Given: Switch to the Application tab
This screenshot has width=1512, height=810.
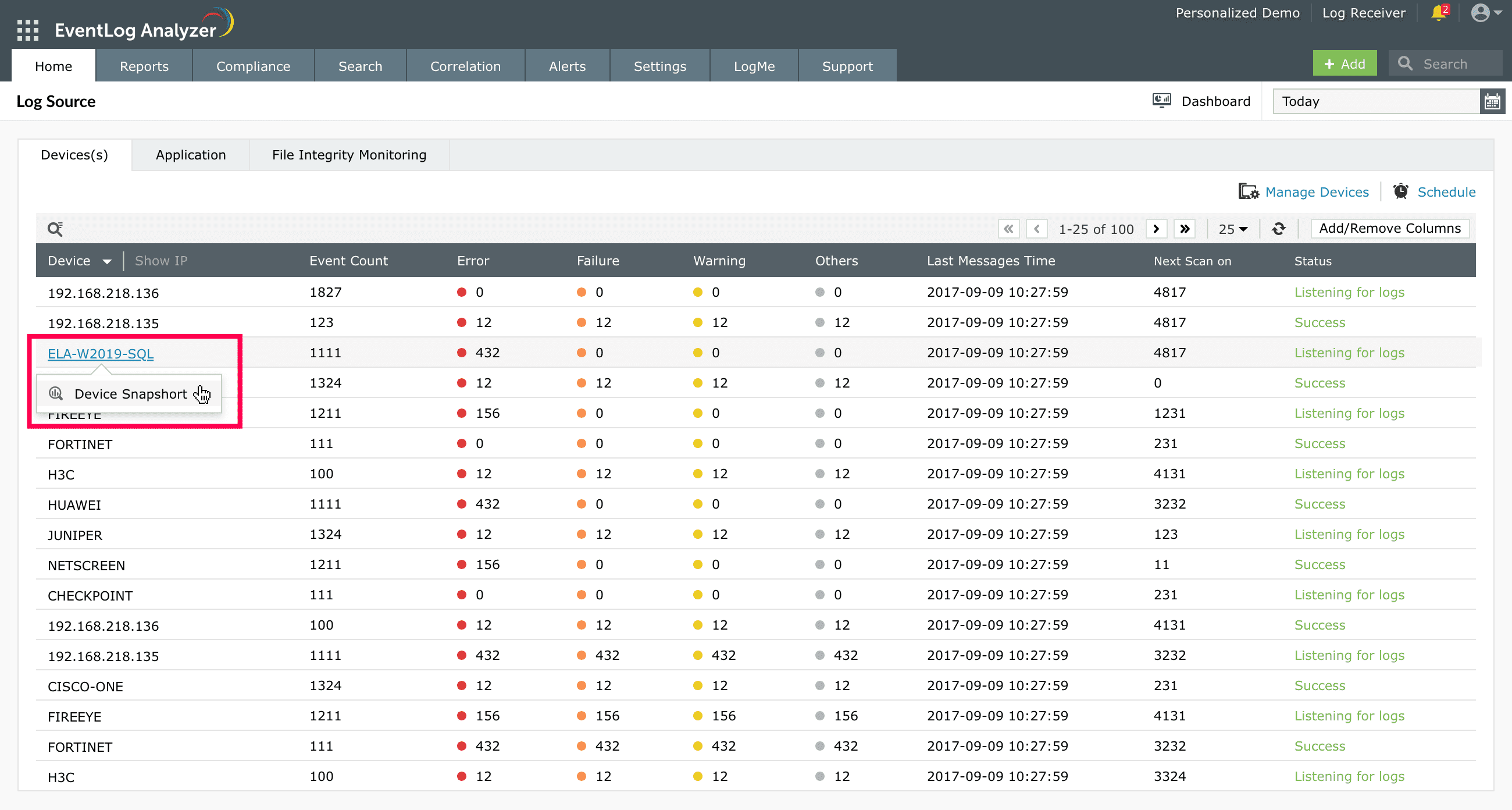Looking at the screenshot, I should [x=191, y=155].
